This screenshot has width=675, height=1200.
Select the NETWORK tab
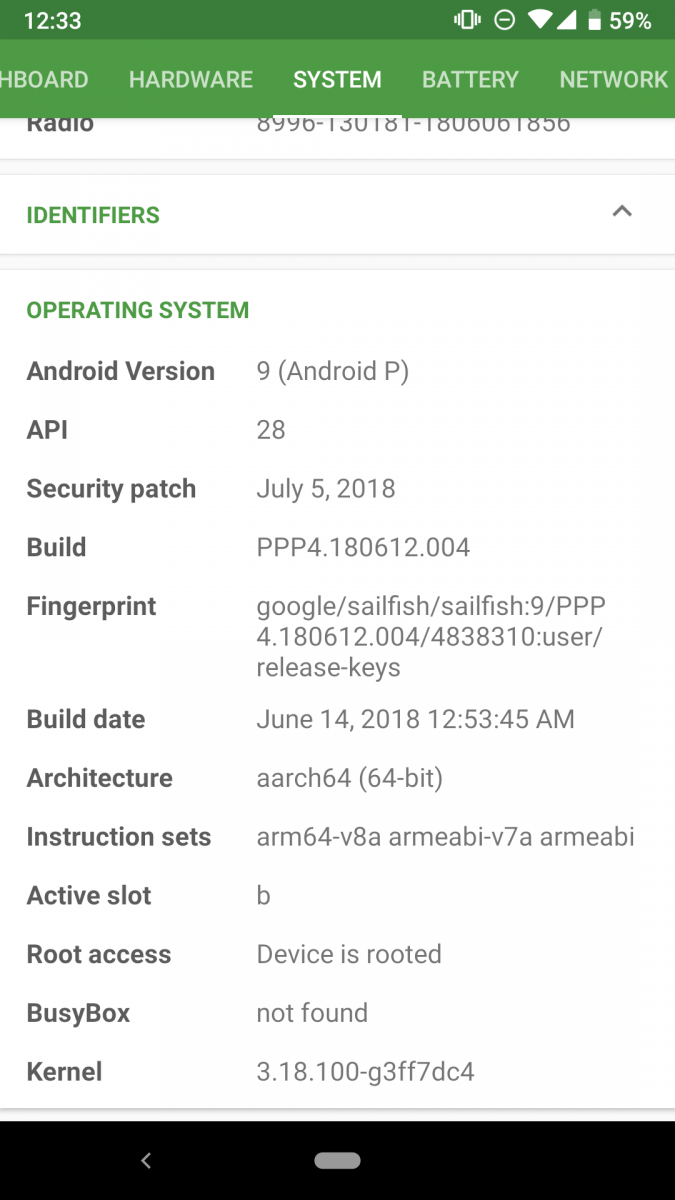click(614, 79)
